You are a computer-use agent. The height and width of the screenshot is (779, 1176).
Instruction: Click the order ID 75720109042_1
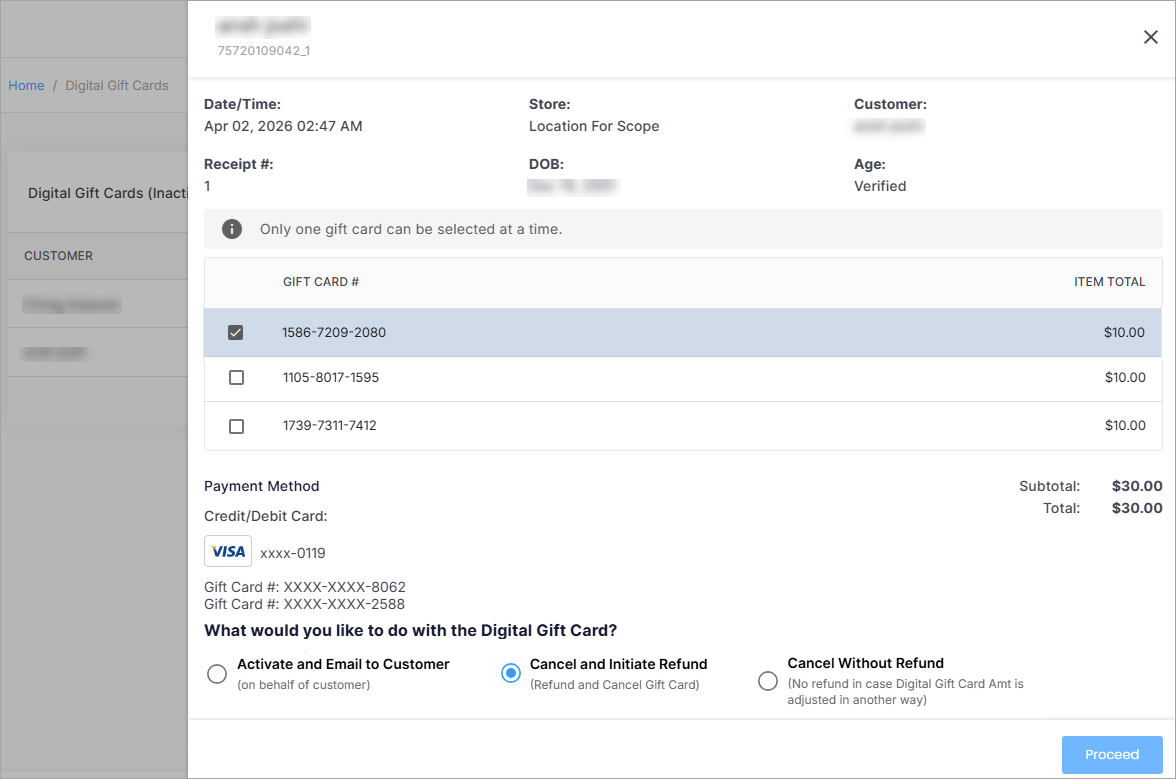click(x=264, y=50)
